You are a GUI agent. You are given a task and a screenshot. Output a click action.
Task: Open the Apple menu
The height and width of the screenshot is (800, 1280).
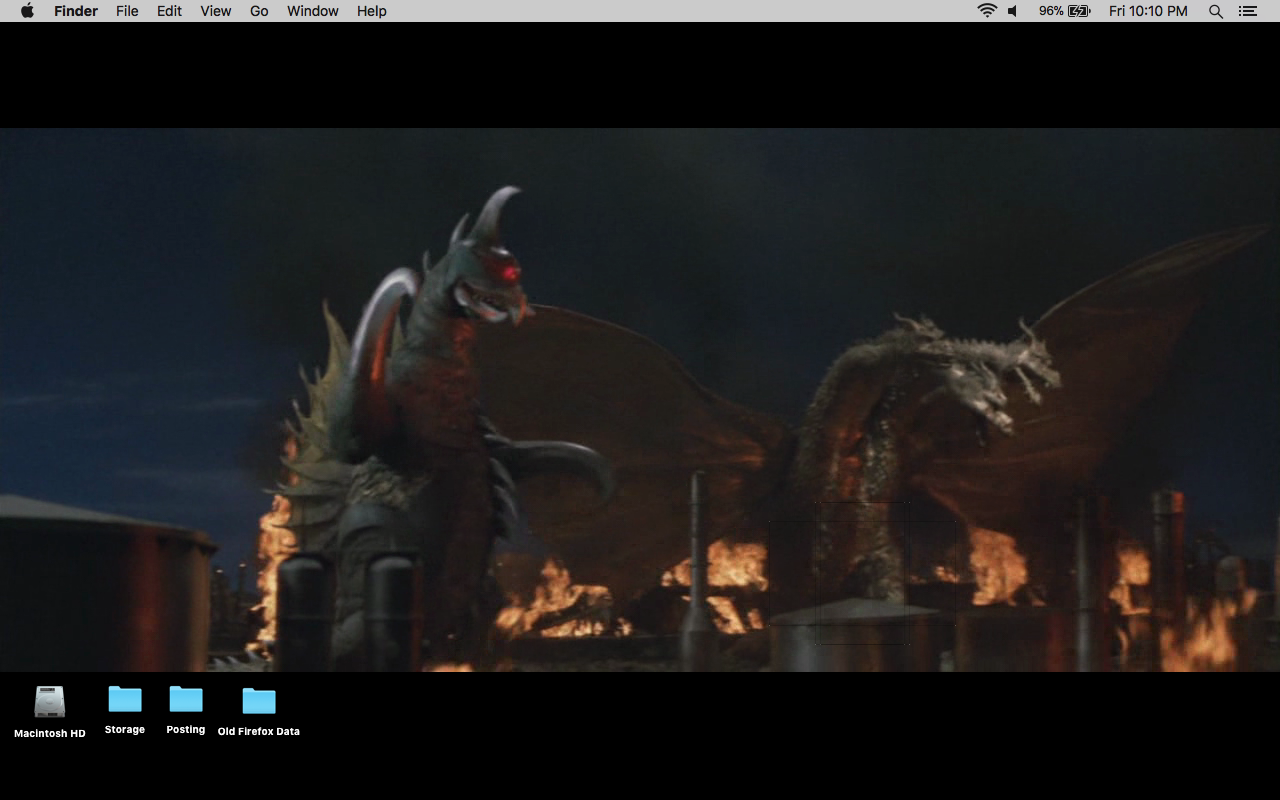tap(27, 11)
